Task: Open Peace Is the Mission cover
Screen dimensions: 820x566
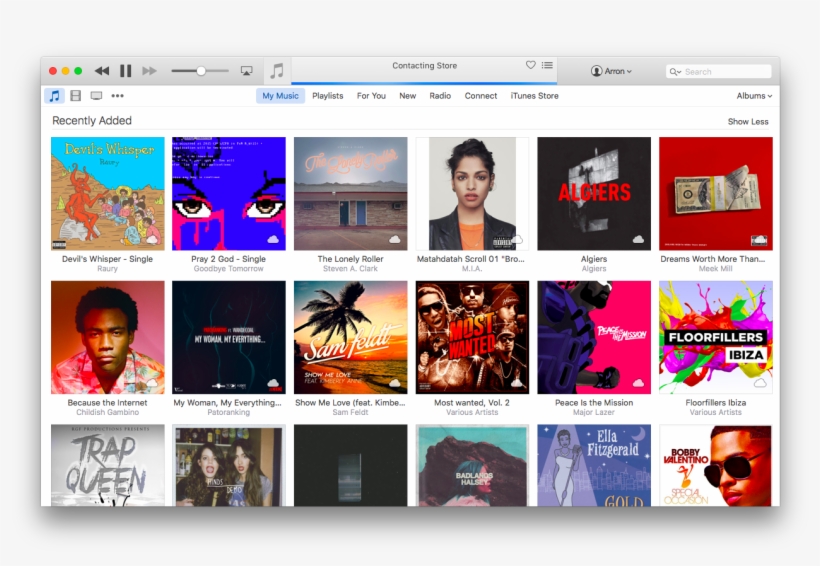Action: (594, 337)
